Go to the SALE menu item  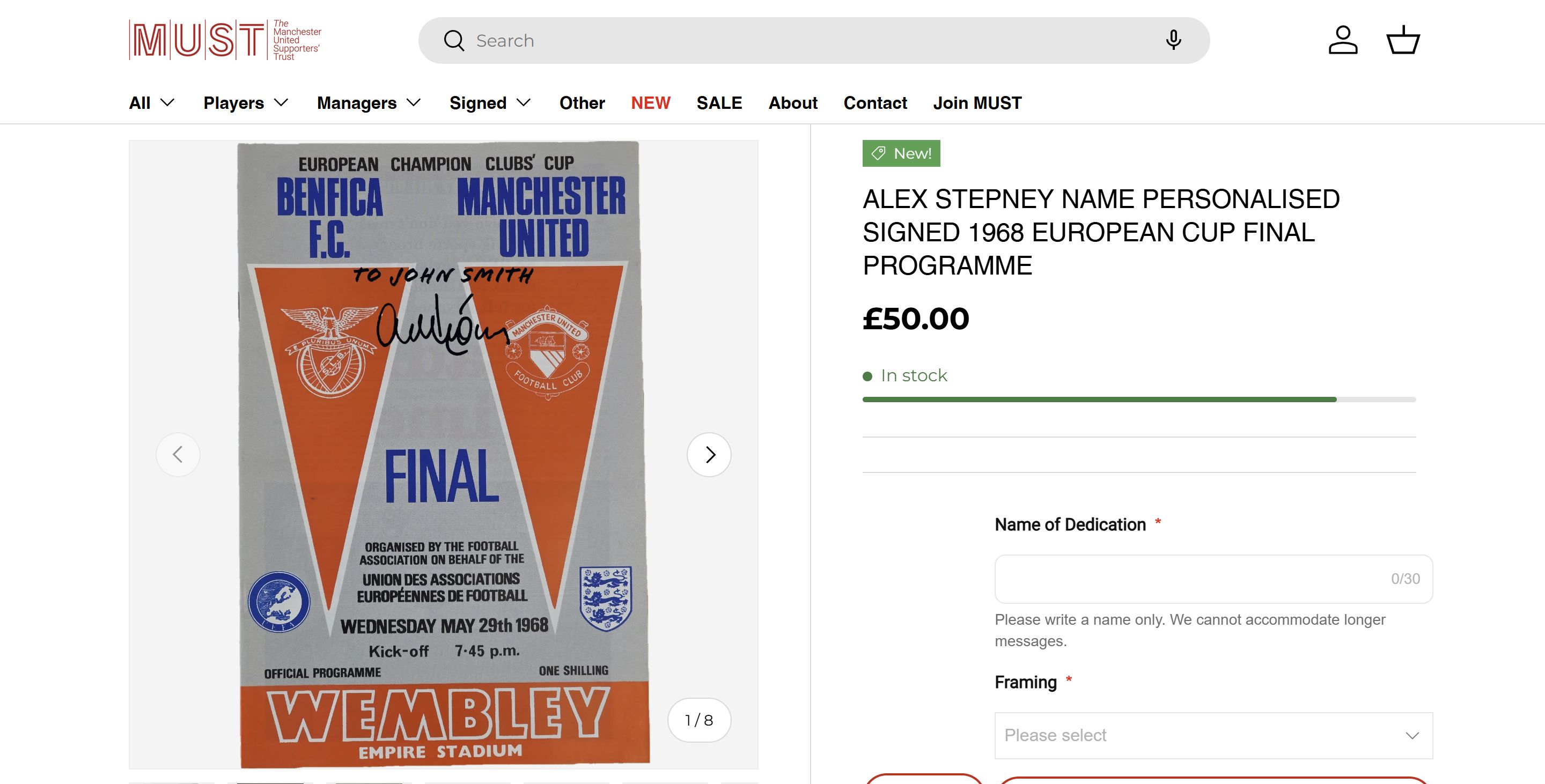719,103
